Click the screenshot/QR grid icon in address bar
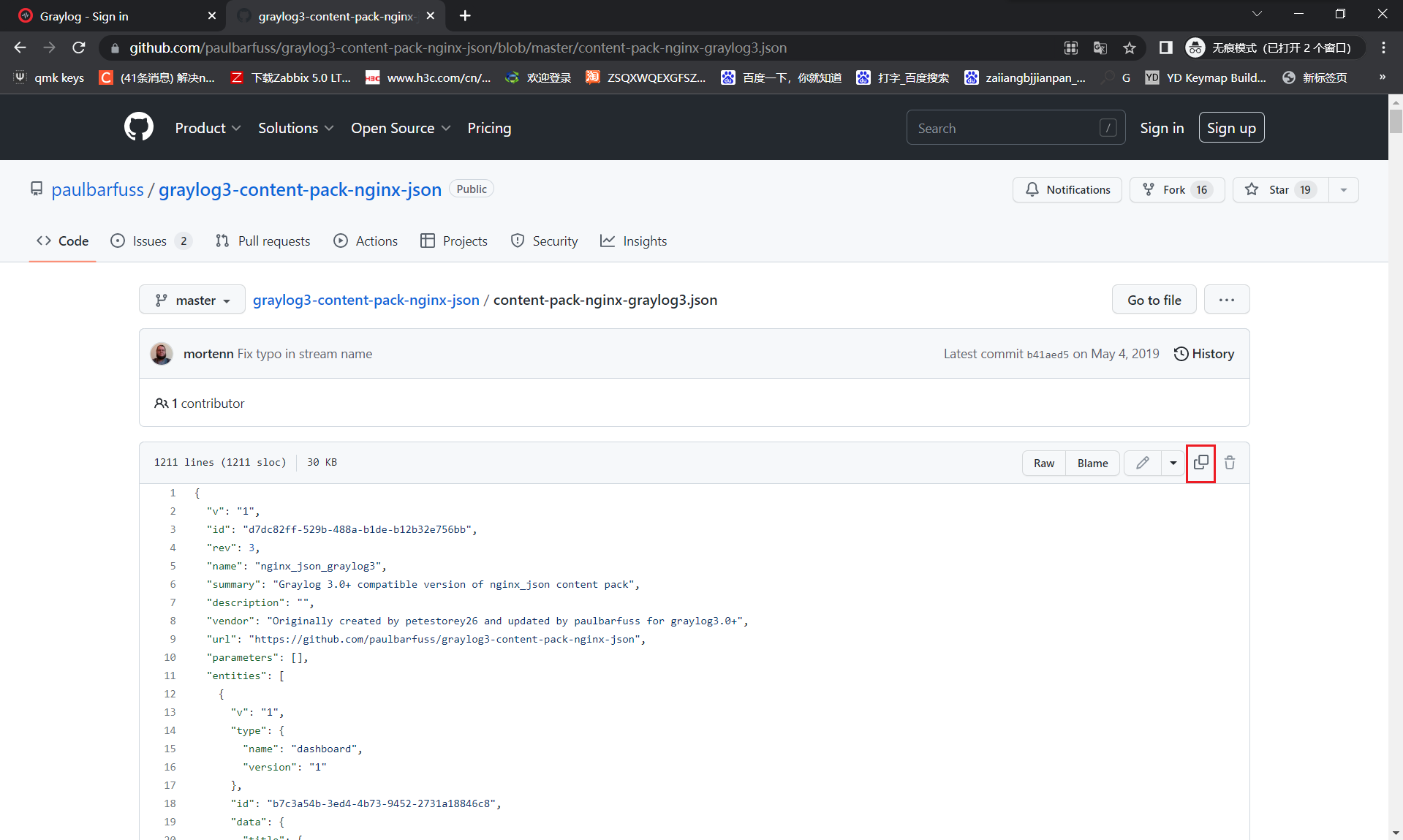The image size is (1403, 840). pos(1070,48)
